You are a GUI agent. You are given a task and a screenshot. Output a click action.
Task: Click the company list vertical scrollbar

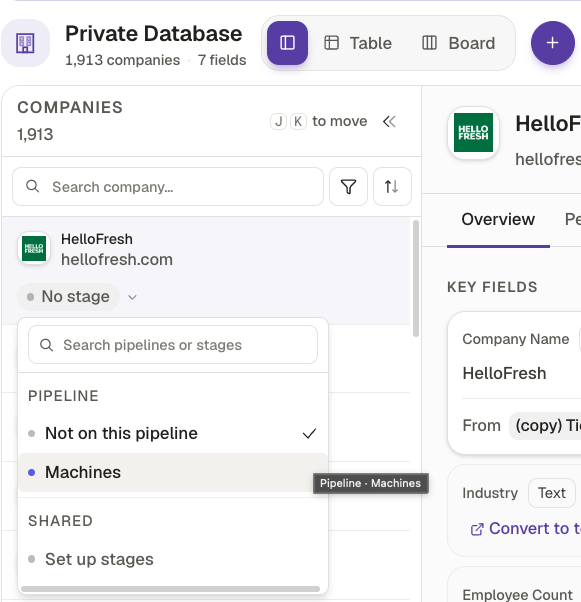pos(415,278)
